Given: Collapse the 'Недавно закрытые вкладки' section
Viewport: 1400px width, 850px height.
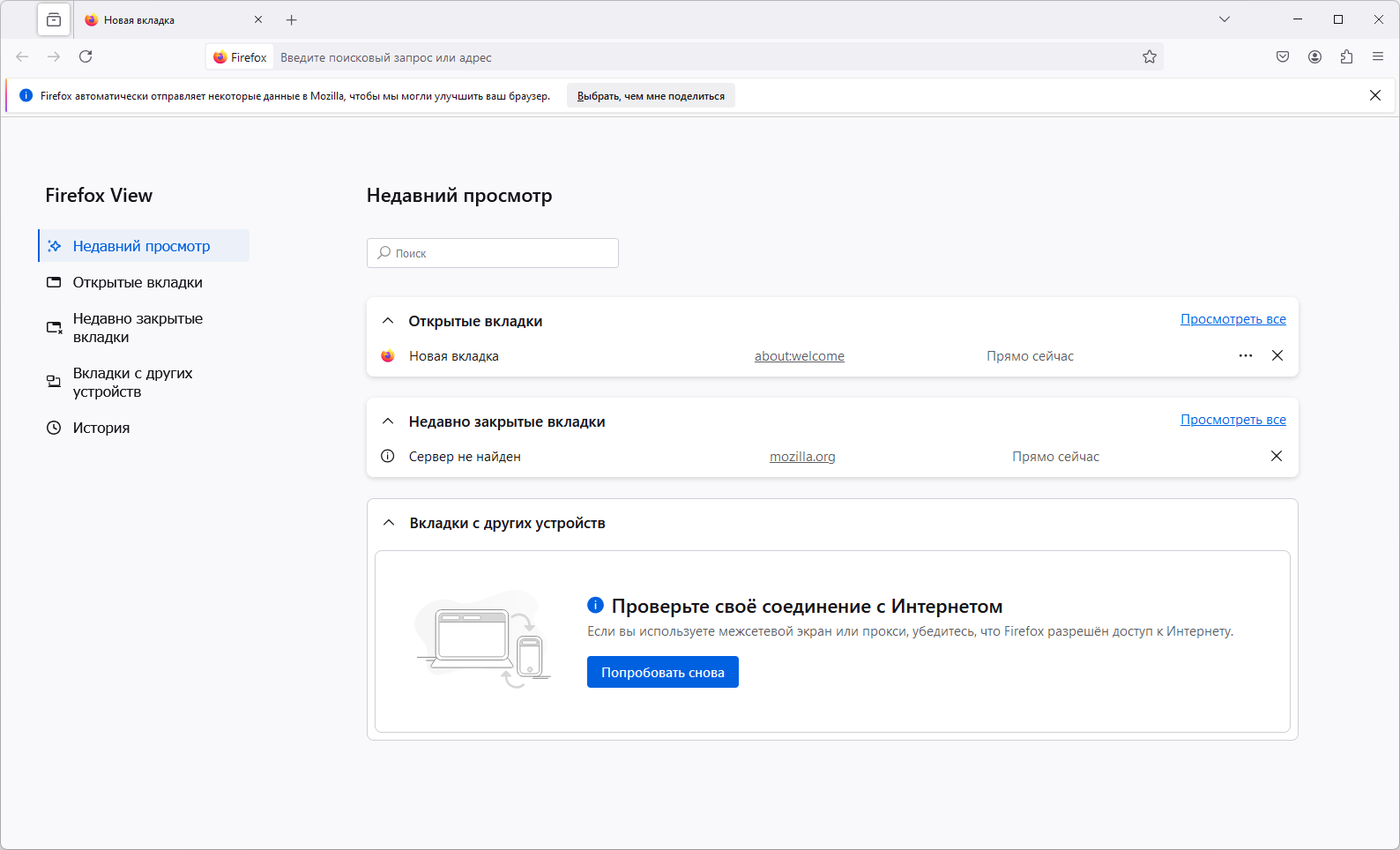Looking at the screenshot, I should pyautogui.click(x=388, y=421).
